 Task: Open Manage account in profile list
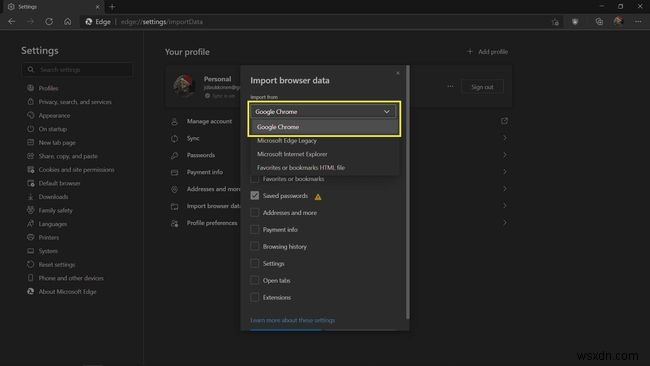pos(209,121)
